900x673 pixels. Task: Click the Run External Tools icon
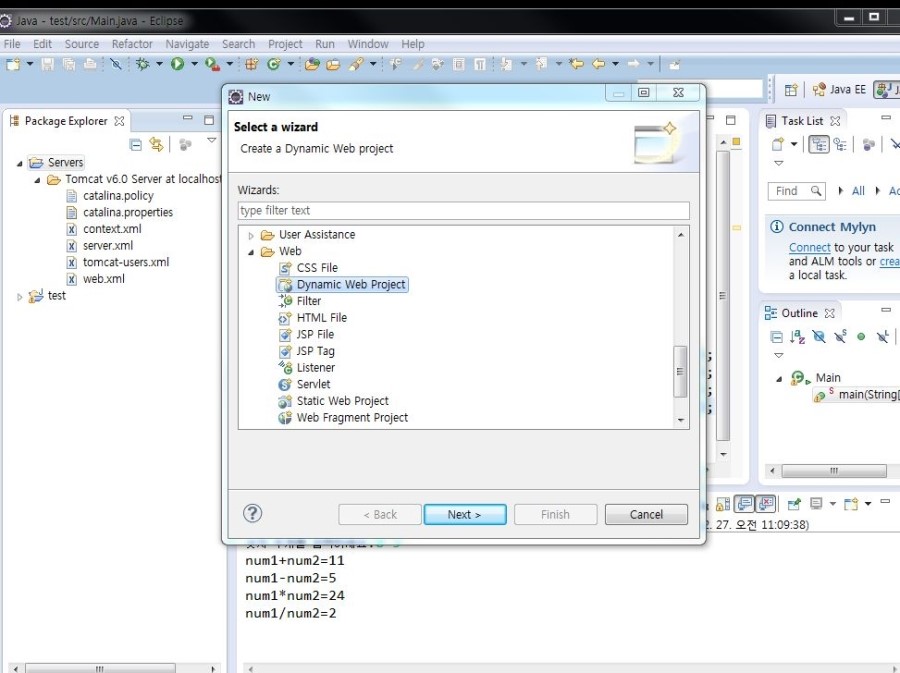[212, 64]
